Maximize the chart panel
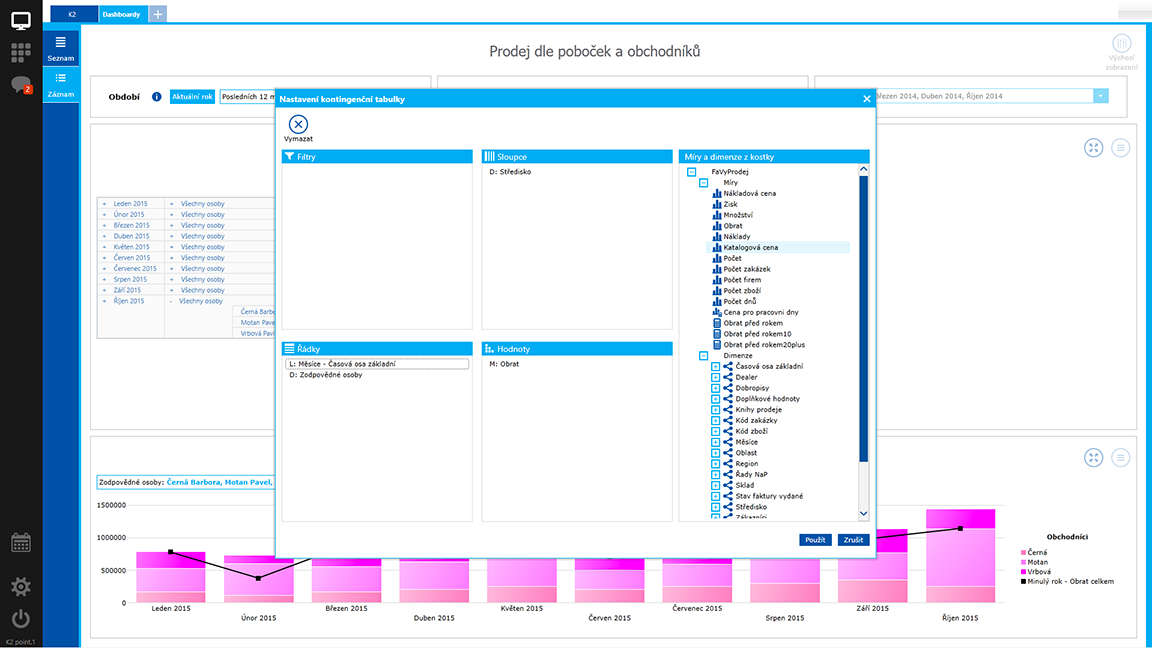The width and height of the screenshot is (1152, 648). [x=1093, y=458]
